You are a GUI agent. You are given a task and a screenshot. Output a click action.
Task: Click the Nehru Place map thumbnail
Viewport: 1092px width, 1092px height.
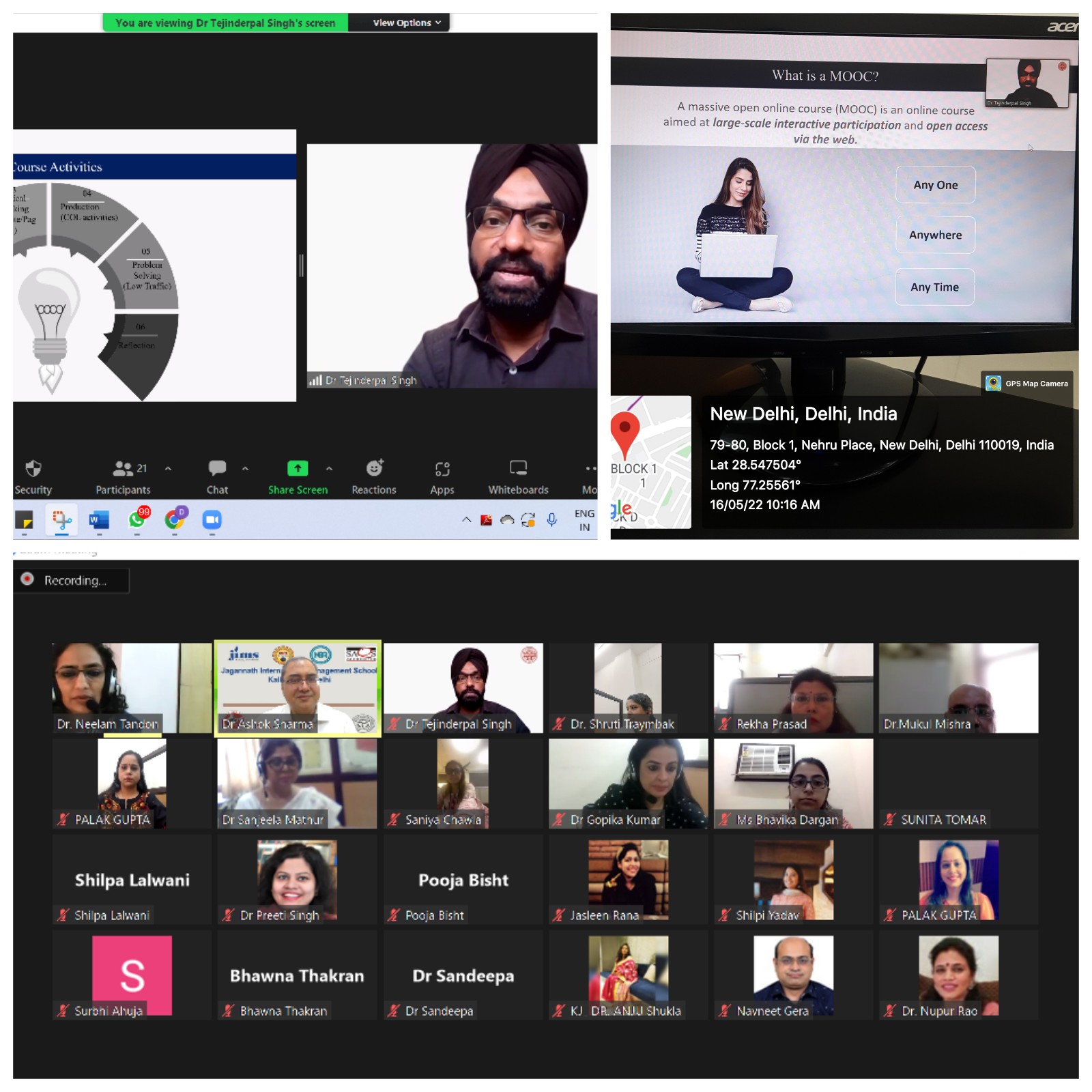click(650, 462)
